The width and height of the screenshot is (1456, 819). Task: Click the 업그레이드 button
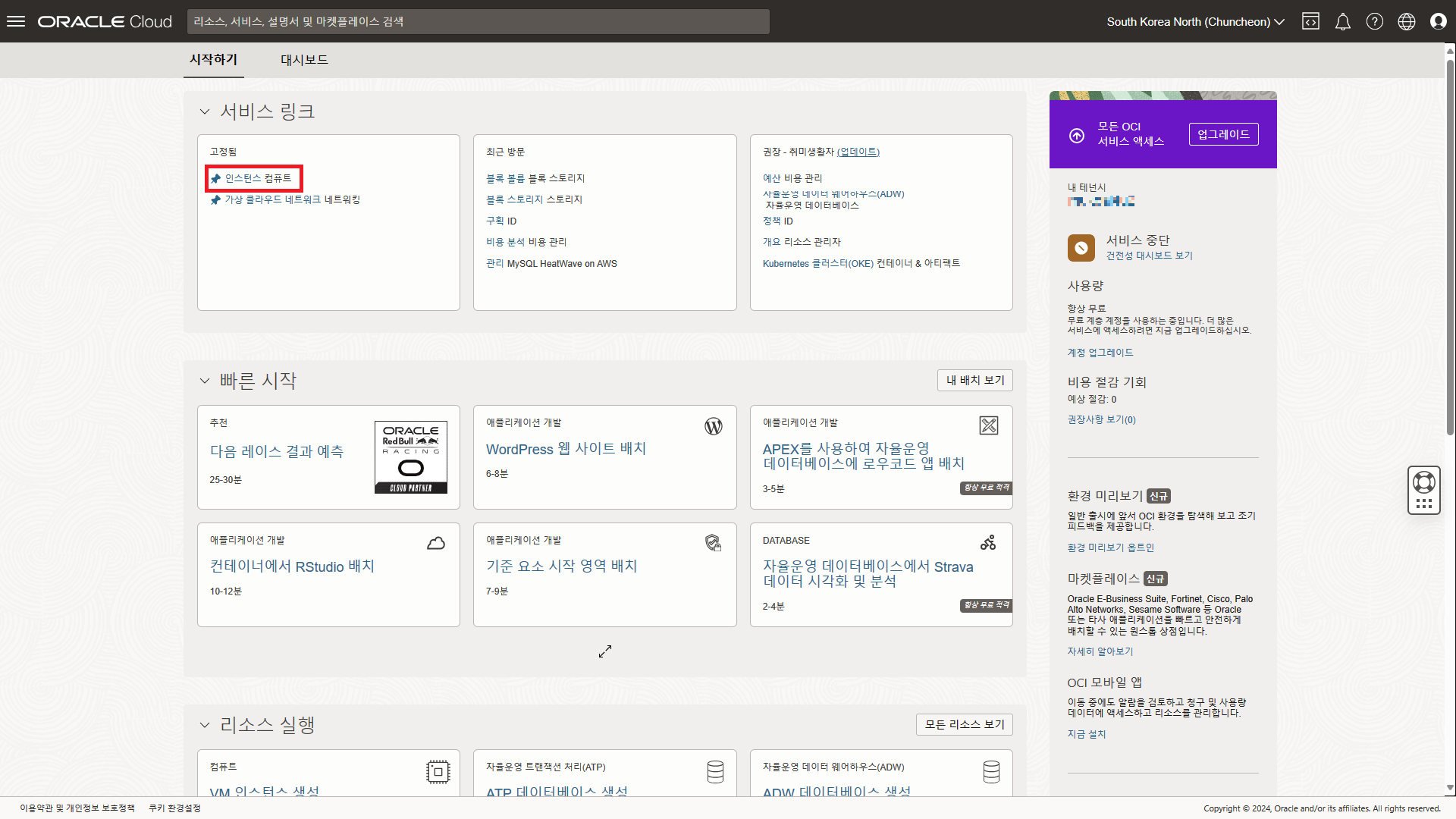click(x=1223, y=134)
